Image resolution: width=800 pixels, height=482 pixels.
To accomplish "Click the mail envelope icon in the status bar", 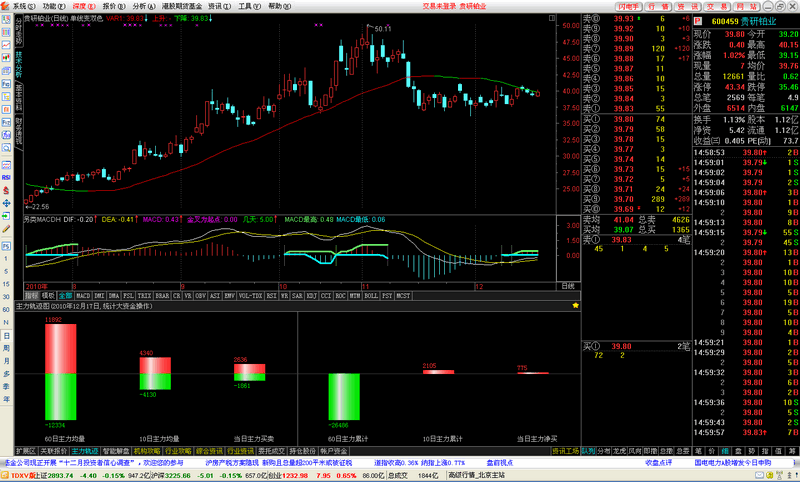I will pos(759,475).
